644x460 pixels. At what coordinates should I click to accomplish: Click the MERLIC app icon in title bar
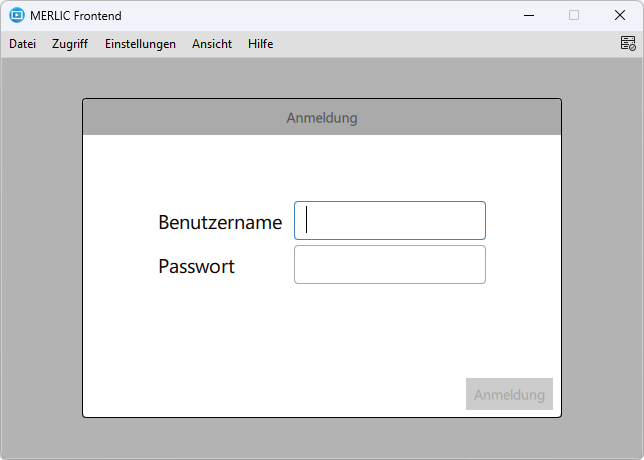[x=16, y=15]
